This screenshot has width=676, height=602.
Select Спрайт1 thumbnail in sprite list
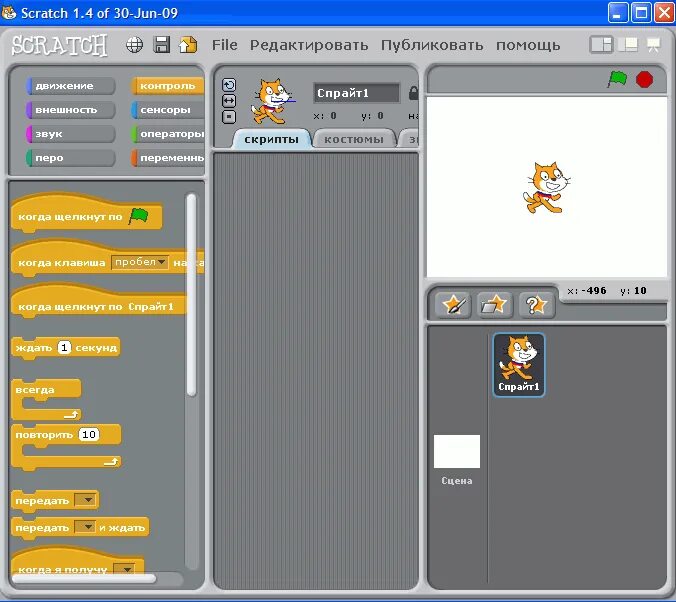pos(519,365)
